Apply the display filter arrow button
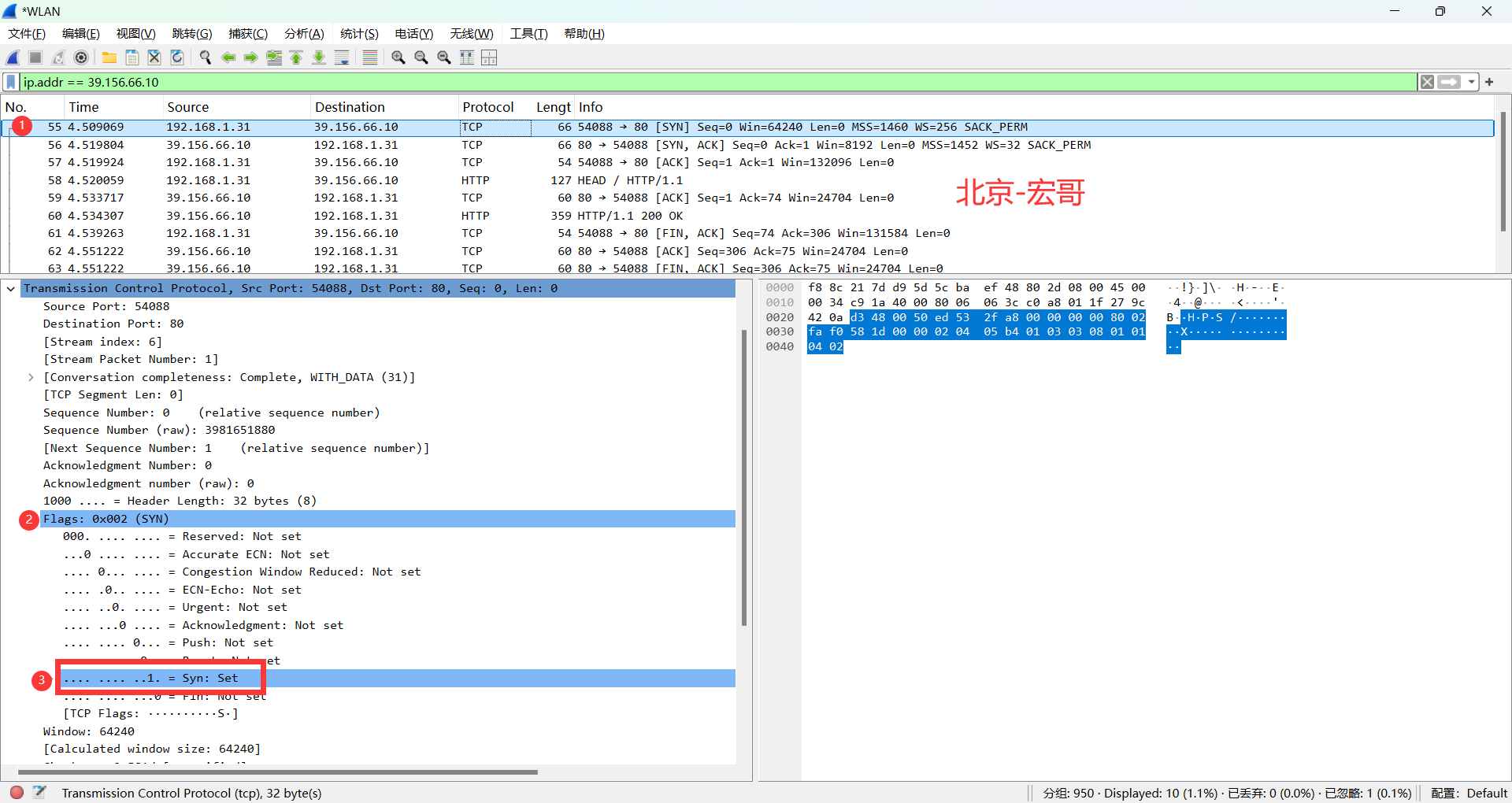Image resolution: width=1512 pixels, height=803 pixels. point(1449,82)
